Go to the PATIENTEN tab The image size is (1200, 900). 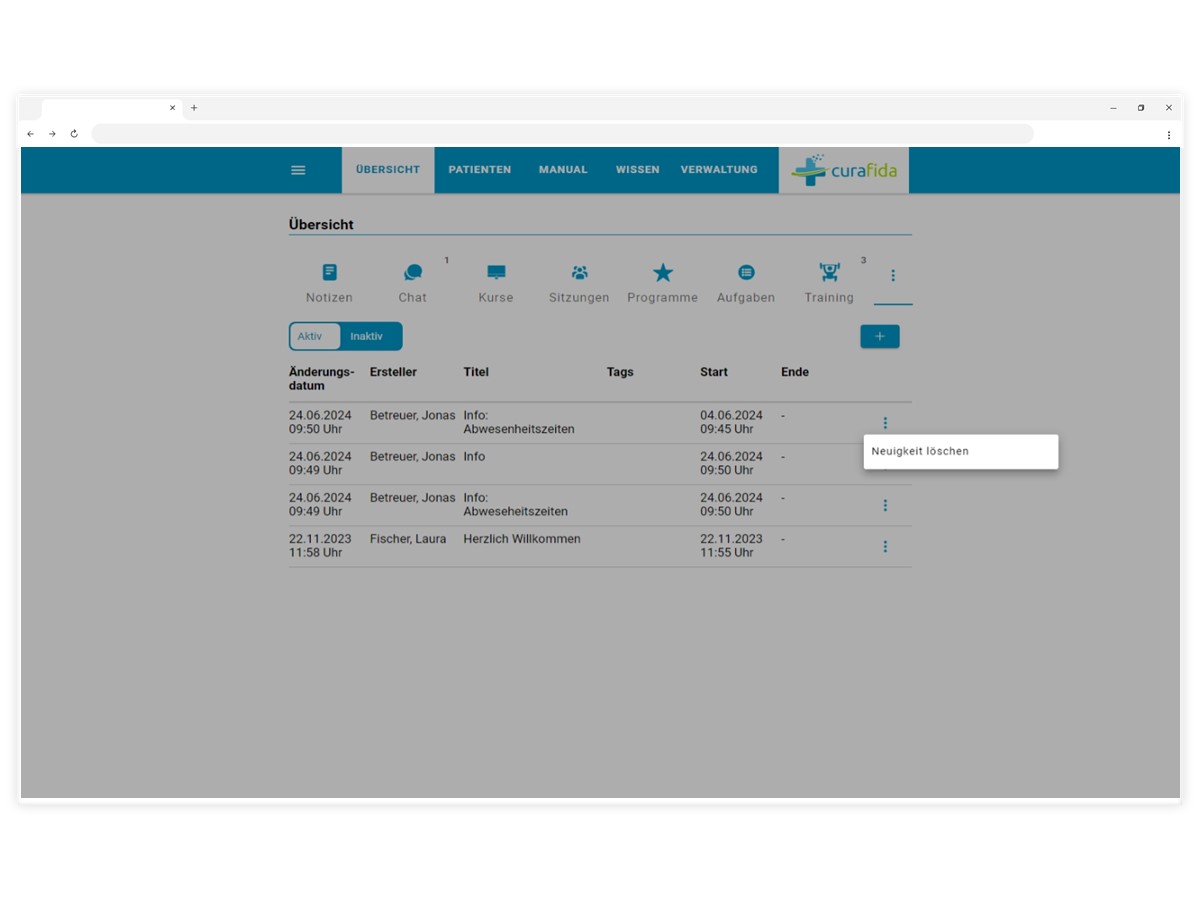coord(480,170)
